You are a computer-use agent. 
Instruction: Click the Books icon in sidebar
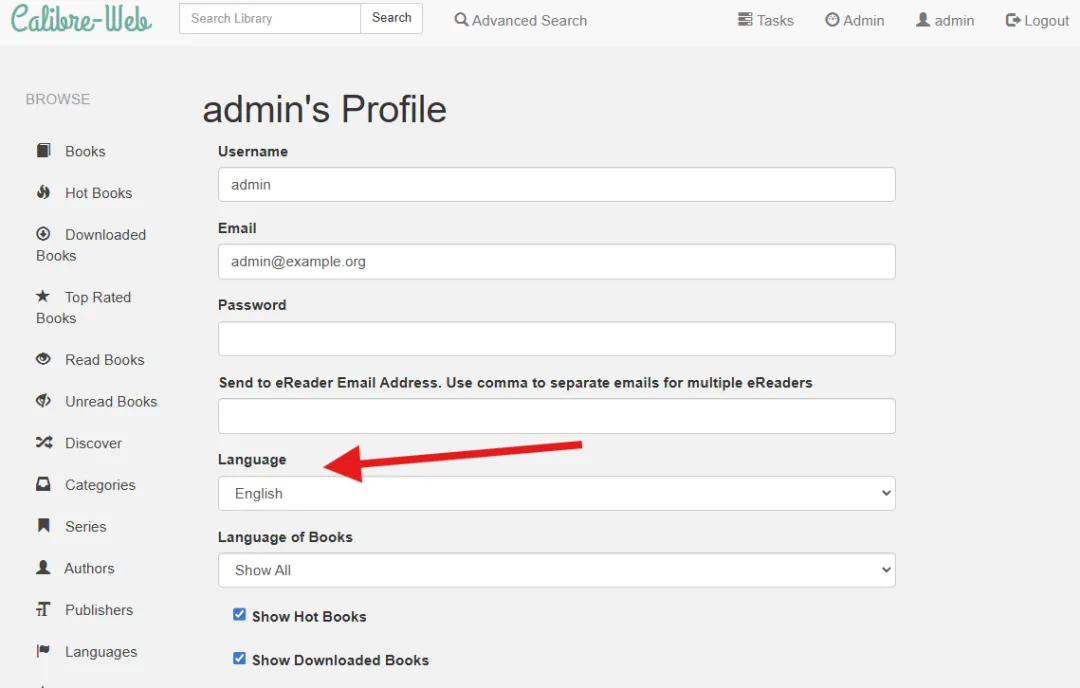point(44,151)
